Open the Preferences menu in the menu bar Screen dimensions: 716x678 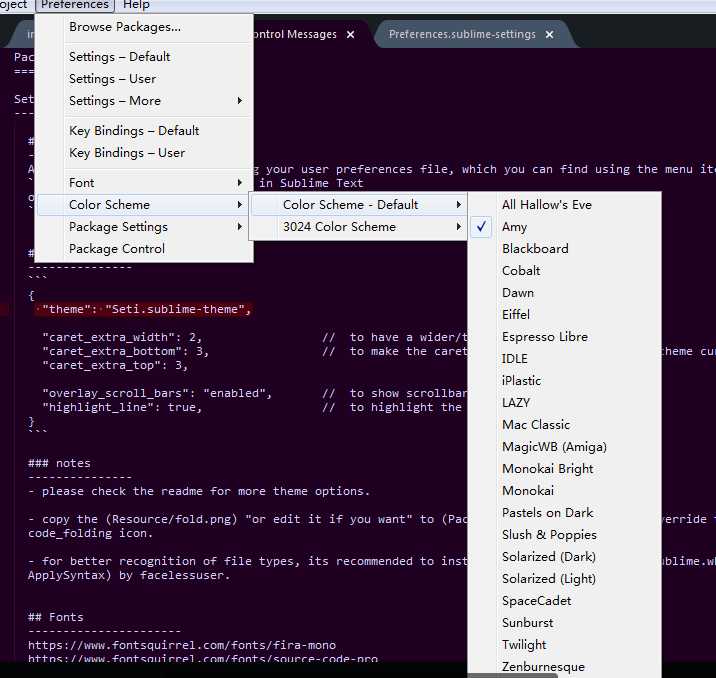coord(75,5)
